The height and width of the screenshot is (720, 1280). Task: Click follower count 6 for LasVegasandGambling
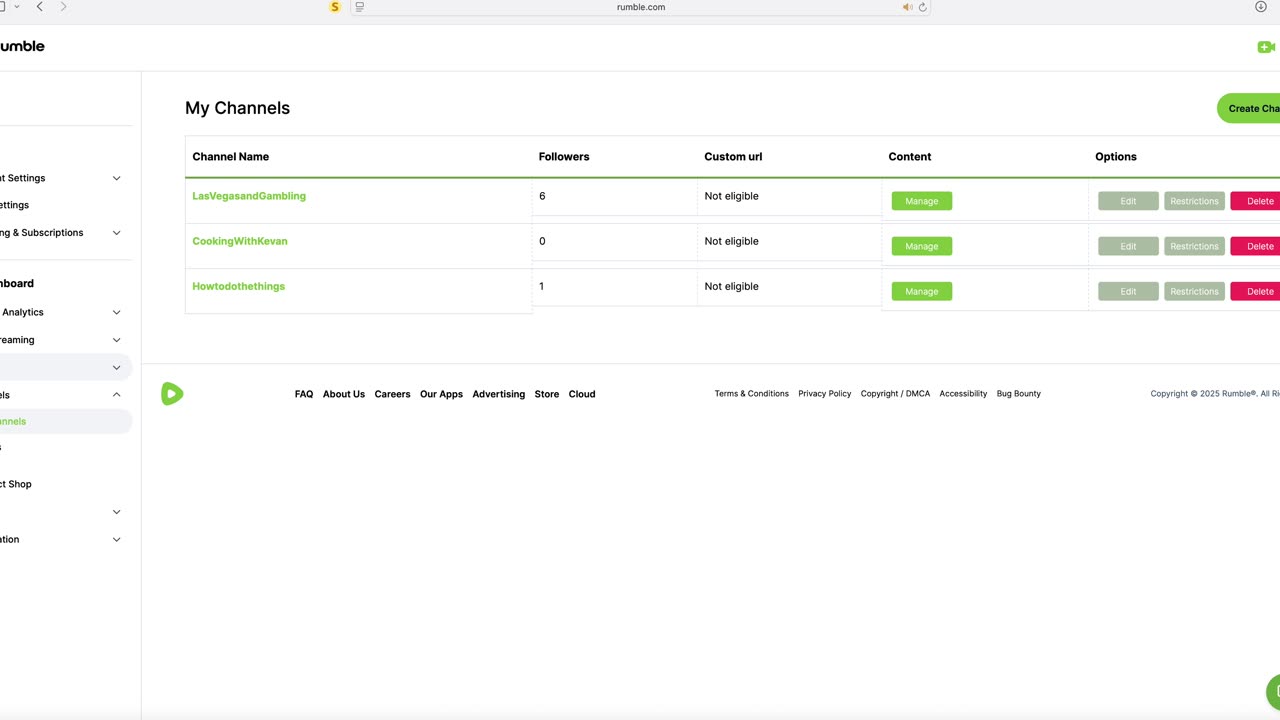coord(542,196)
